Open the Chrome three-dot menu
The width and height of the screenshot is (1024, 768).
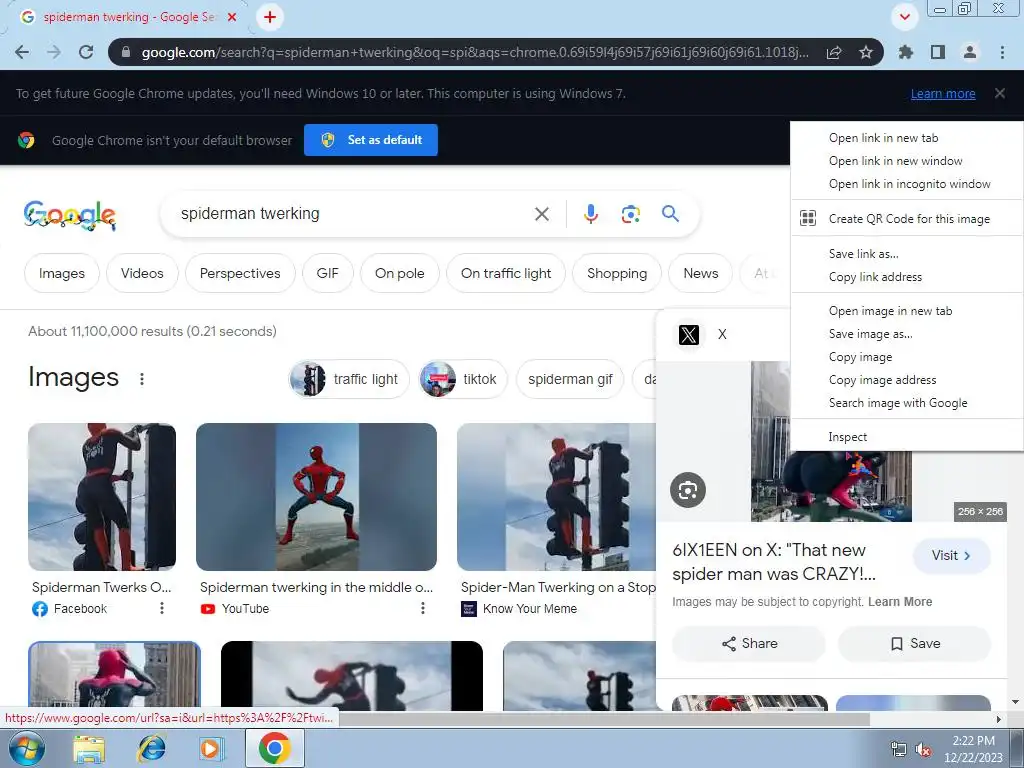coord(1002,52)
